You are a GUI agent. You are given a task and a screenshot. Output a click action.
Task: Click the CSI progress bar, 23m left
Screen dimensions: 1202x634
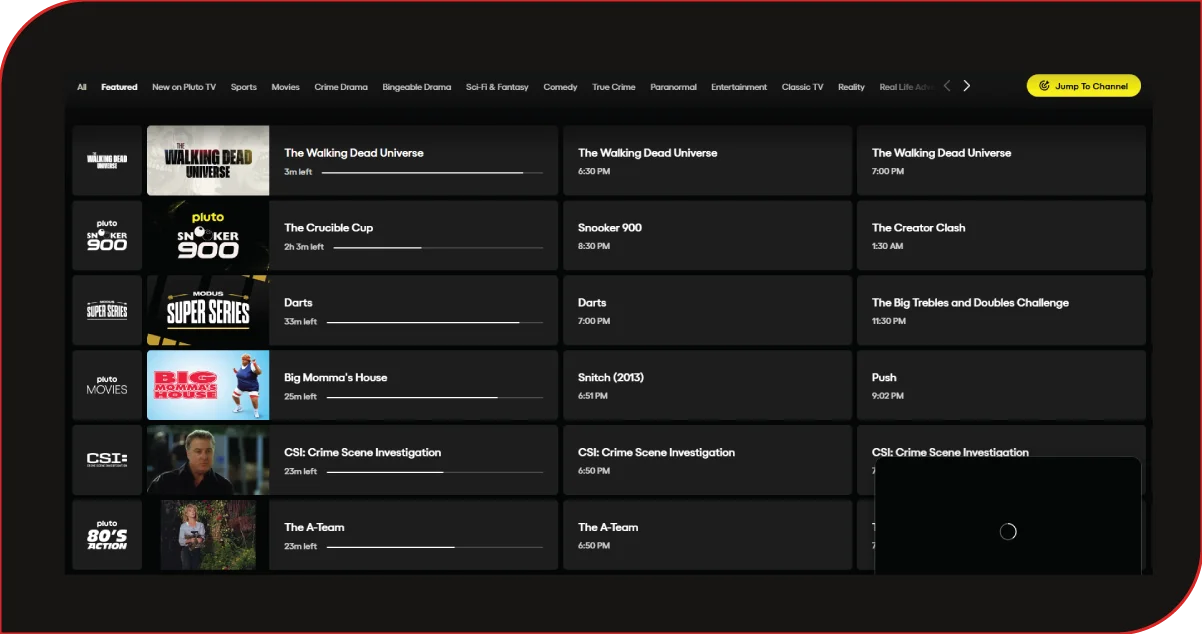pos(435,472)
